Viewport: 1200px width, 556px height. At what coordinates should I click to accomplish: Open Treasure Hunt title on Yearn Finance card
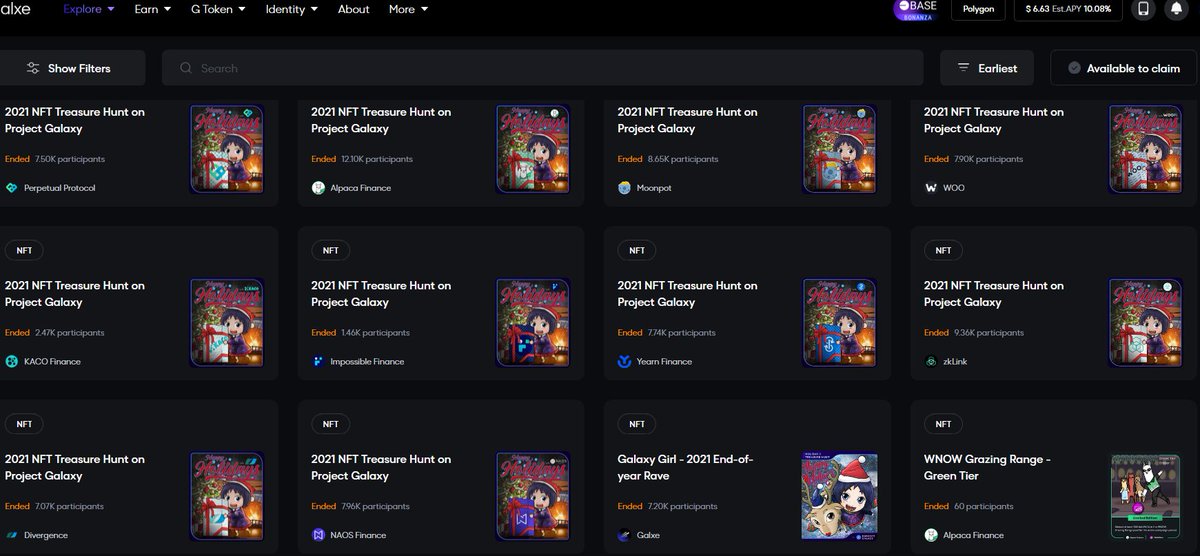687,293
